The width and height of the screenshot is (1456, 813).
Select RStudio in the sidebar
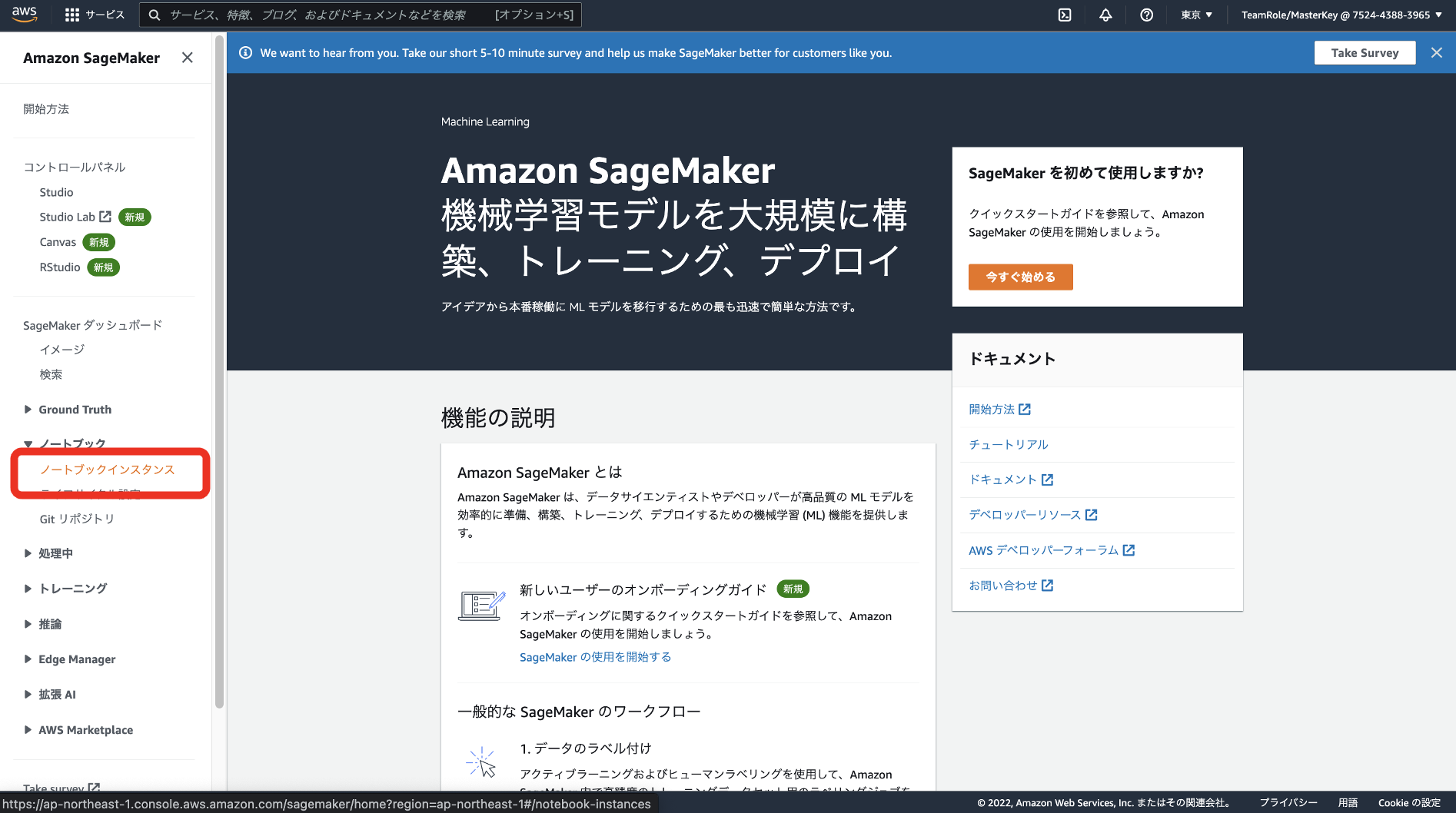pyautogui.click(x=60, y=267)
